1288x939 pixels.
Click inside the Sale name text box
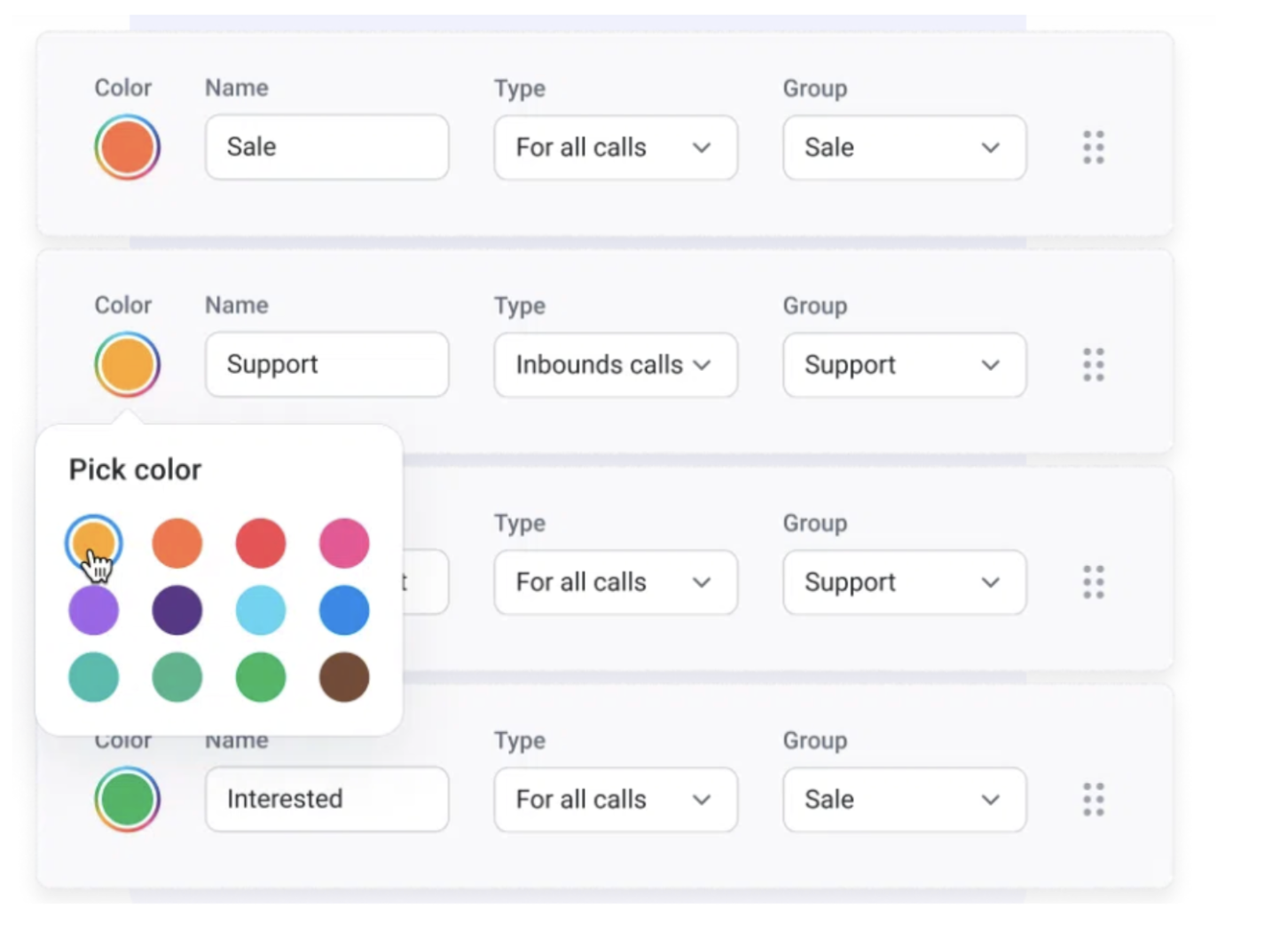(326, 146)
